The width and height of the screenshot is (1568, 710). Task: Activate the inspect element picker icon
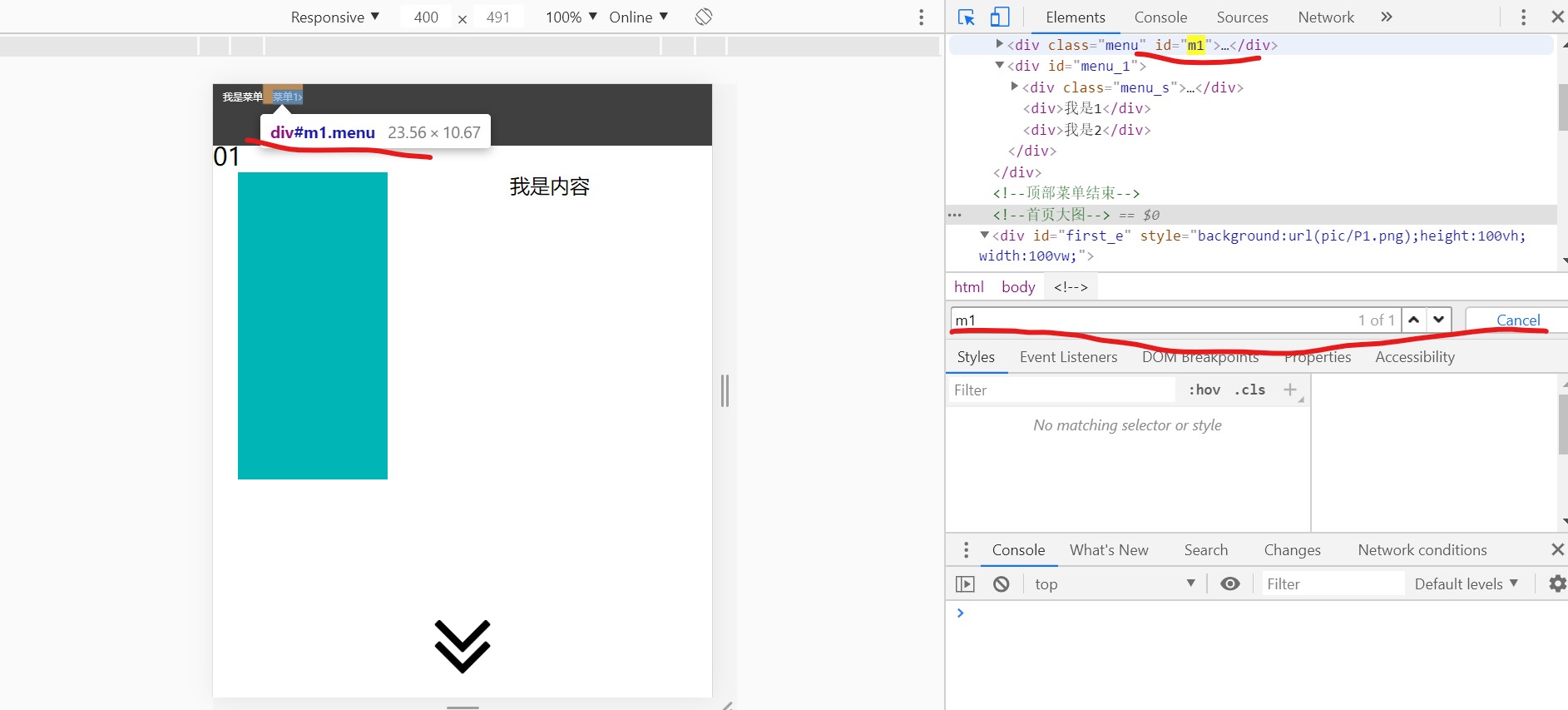pos(966,17)
